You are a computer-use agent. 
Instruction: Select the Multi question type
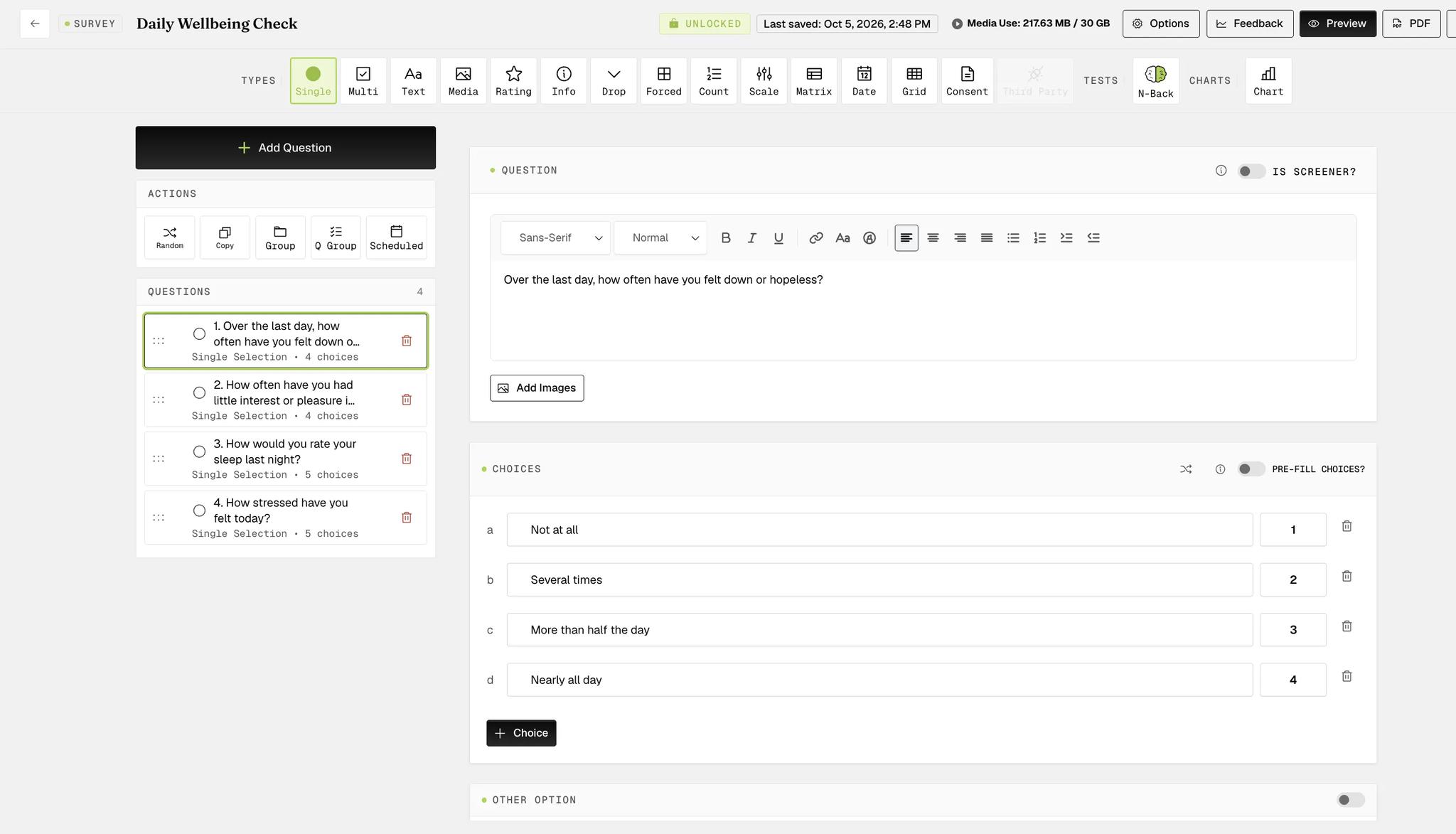tap(363, 81)
